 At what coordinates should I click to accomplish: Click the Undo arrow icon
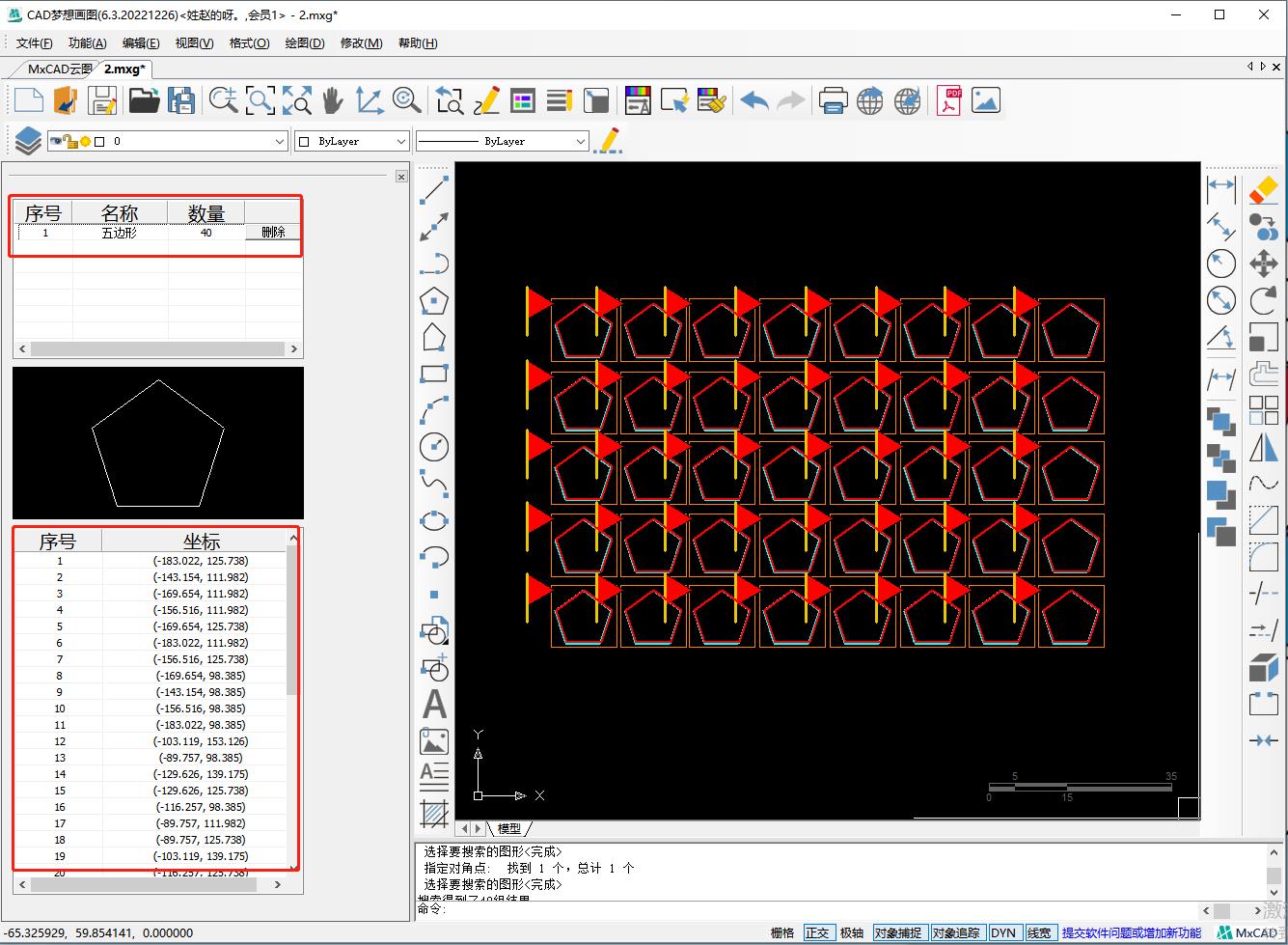pos(754,100)
